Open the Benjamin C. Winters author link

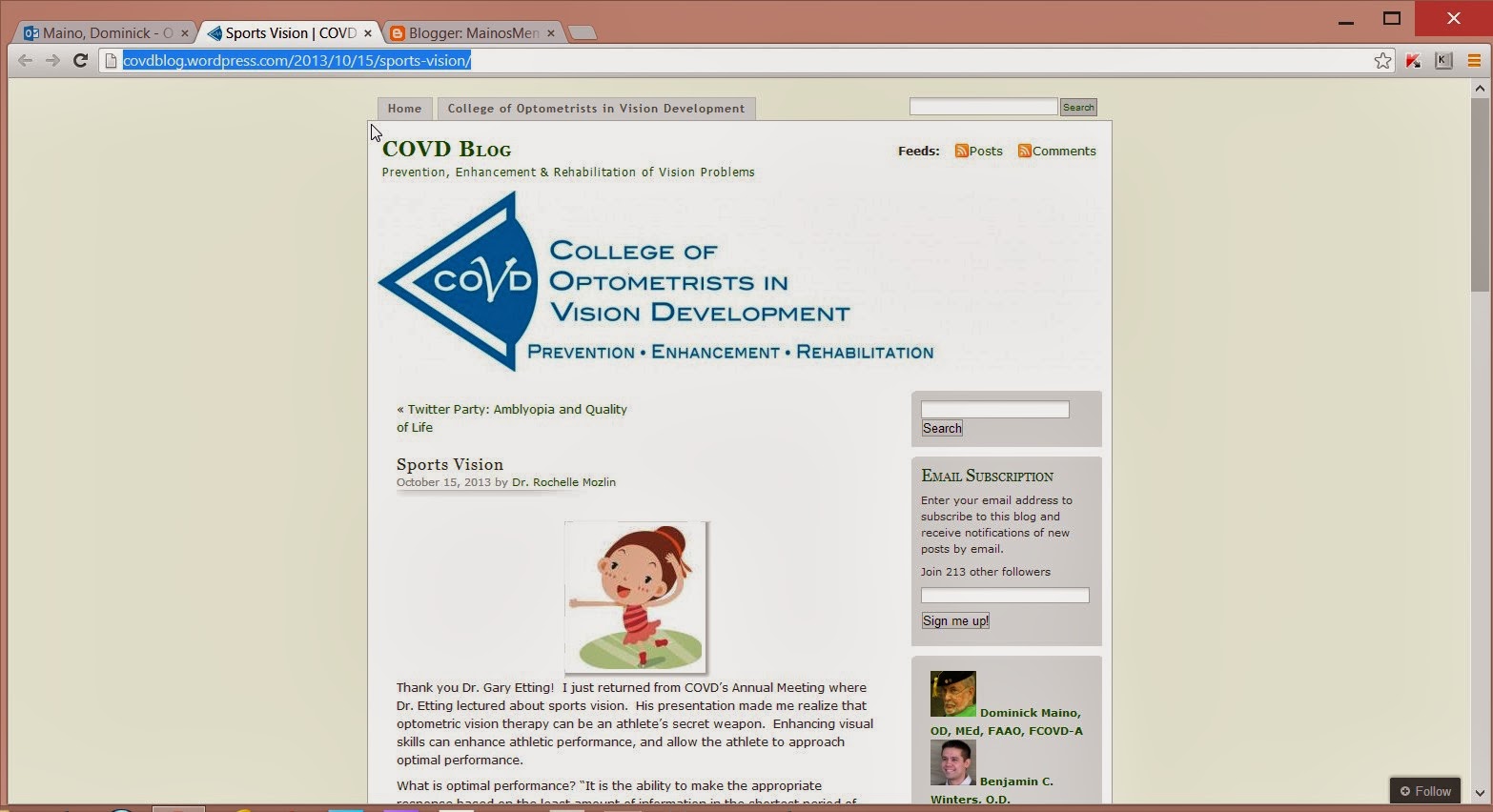tap(992, 790)
